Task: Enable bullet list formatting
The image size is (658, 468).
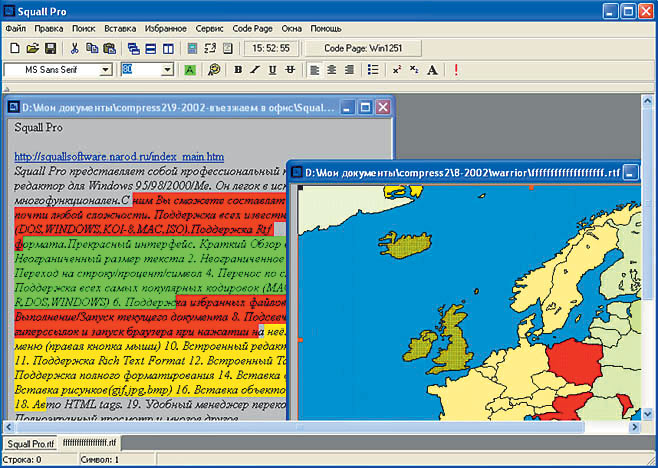Action: [x=373, y=70]
